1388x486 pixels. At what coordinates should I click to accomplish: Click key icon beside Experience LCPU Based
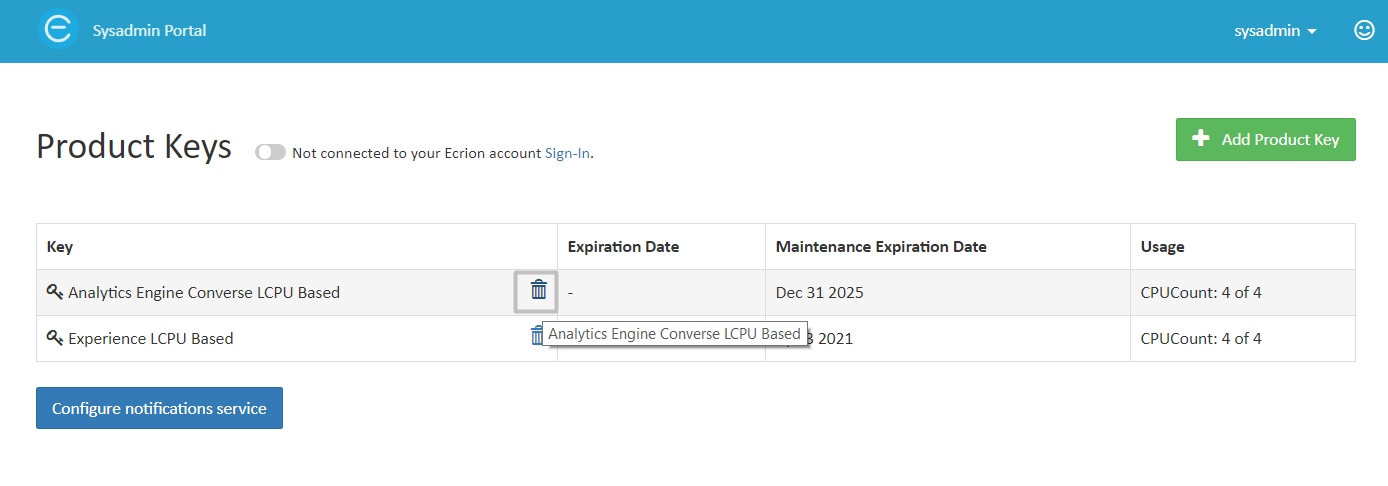click(x=55, y=338)
